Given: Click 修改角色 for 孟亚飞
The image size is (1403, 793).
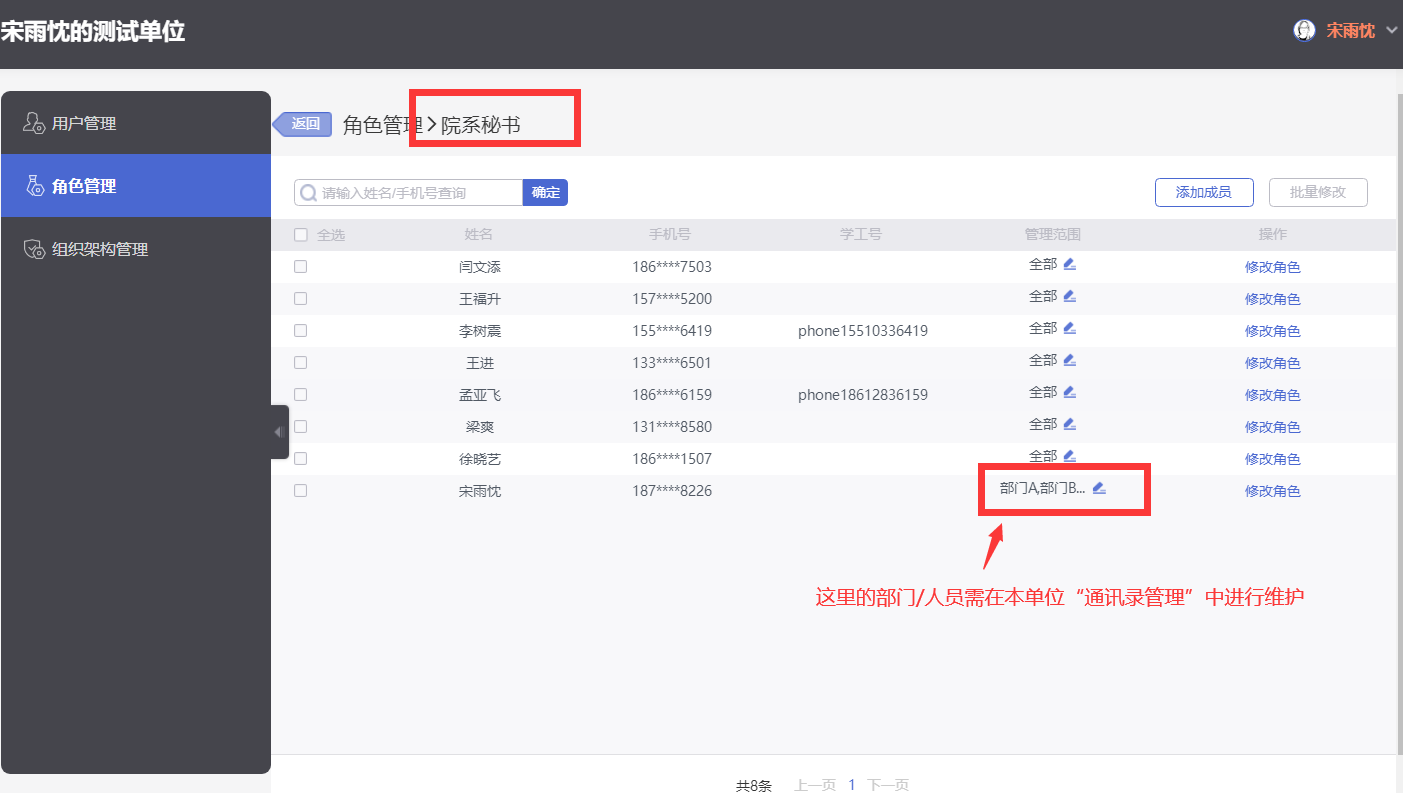Looking at the screenshot, I should 1272,395.
